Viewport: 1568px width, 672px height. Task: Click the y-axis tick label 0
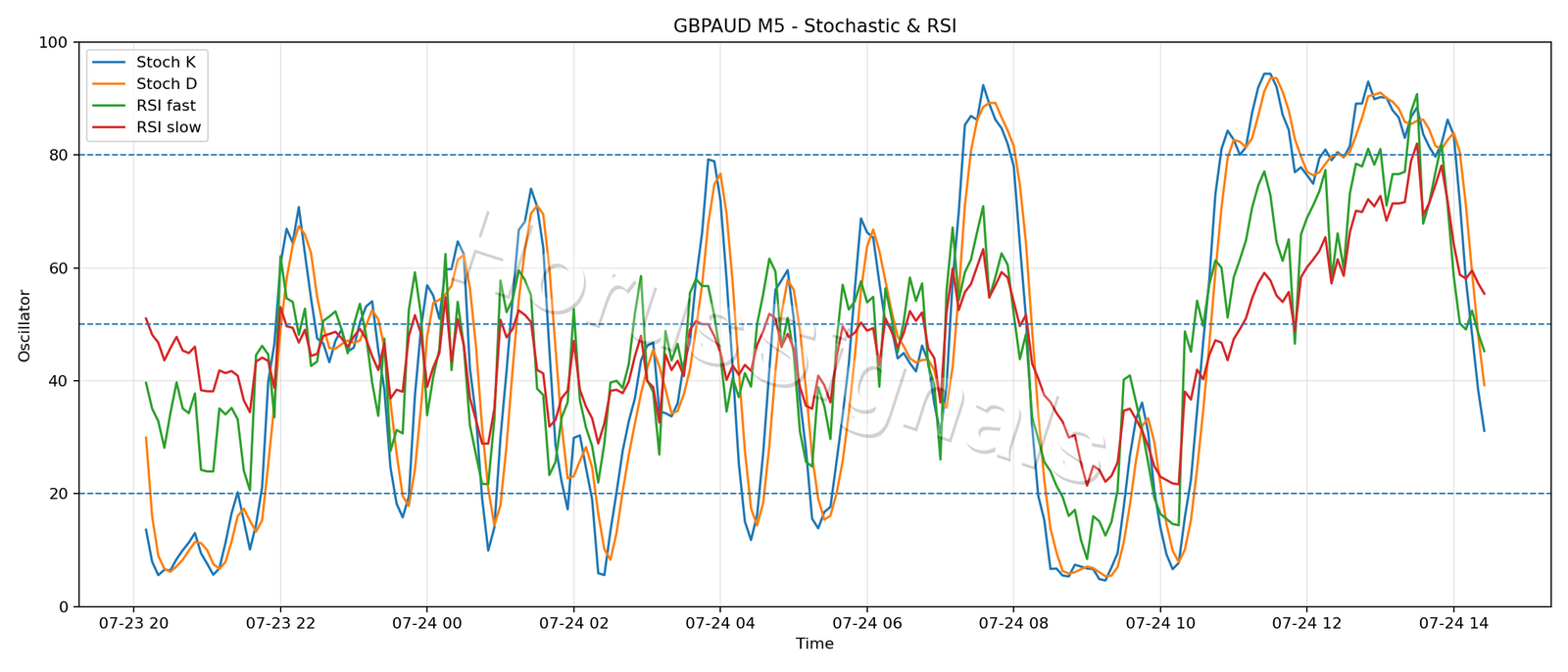tap(63, 607)
